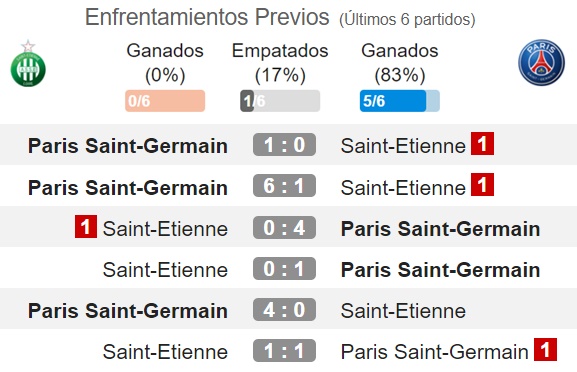Click red card icon in 0:4 match row

86,226
